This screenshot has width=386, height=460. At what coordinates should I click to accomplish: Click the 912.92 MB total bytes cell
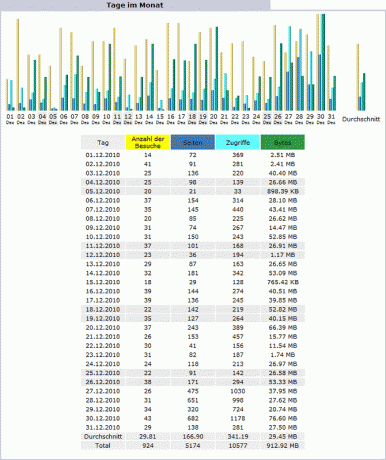pos(283,446)
